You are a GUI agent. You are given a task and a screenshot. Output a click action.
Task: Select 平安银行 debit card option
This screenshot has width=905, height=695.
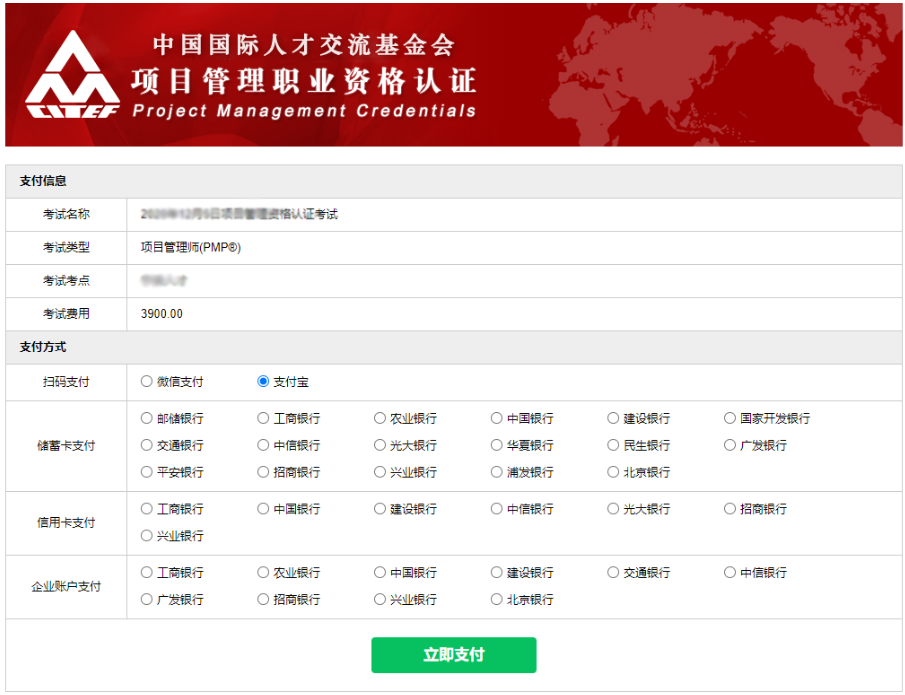(x=147, y=472)
